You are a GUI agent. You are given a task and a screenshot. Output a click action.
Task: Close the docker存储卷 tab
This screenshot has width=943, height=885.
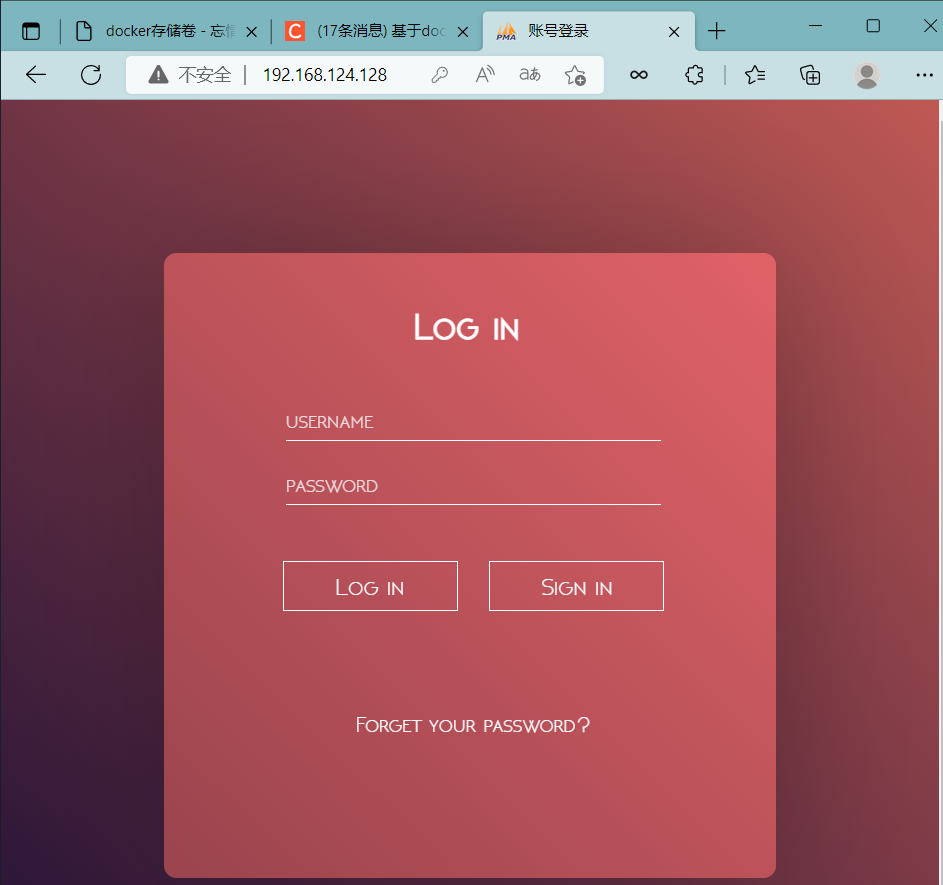pyautogui.click(x=251, y=32)
